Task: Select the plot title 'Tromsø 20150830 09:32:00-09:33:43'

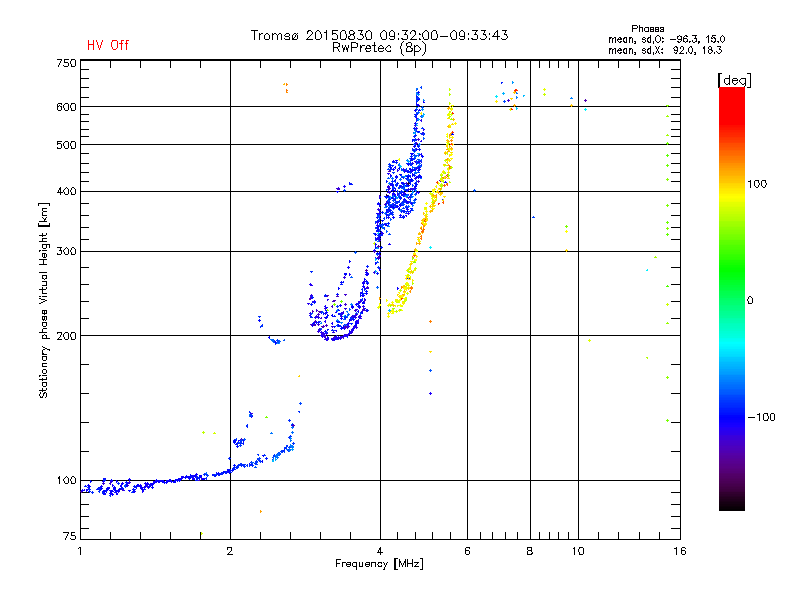Action: coord(379,35)
